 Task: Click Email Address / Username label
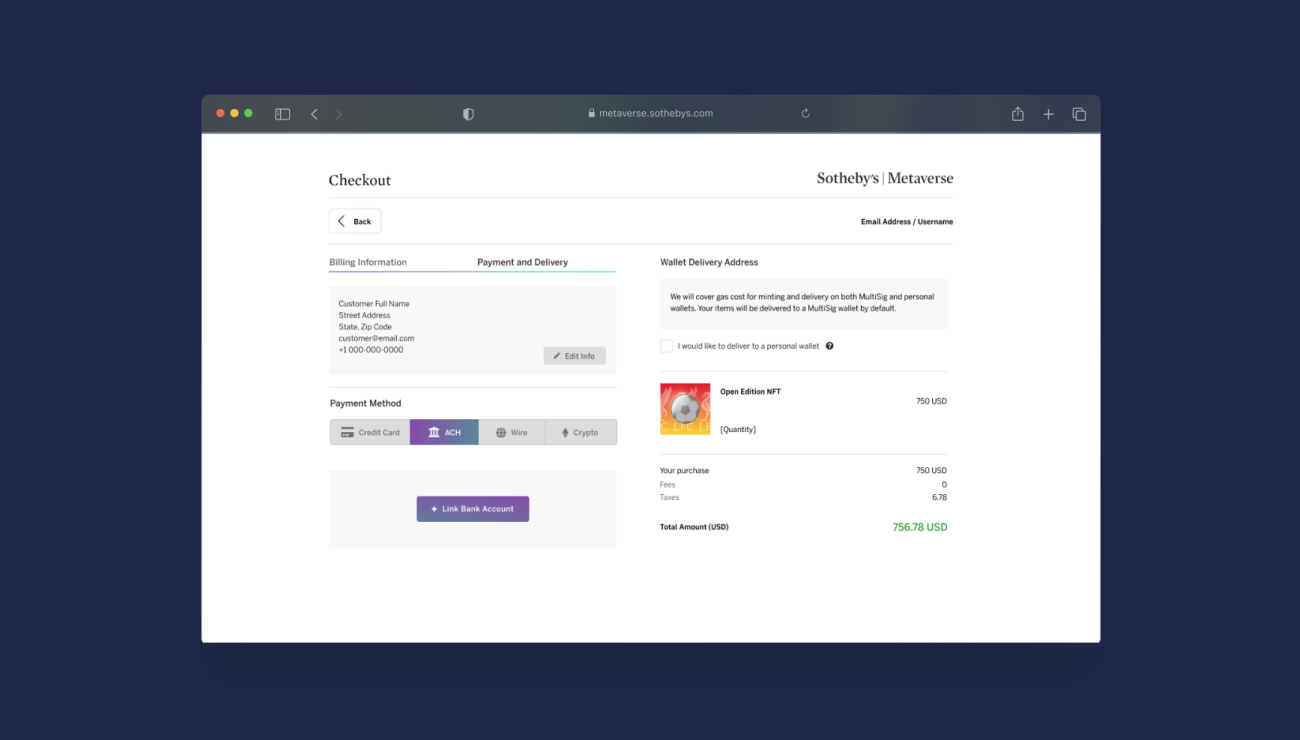(x=907, y=222)
